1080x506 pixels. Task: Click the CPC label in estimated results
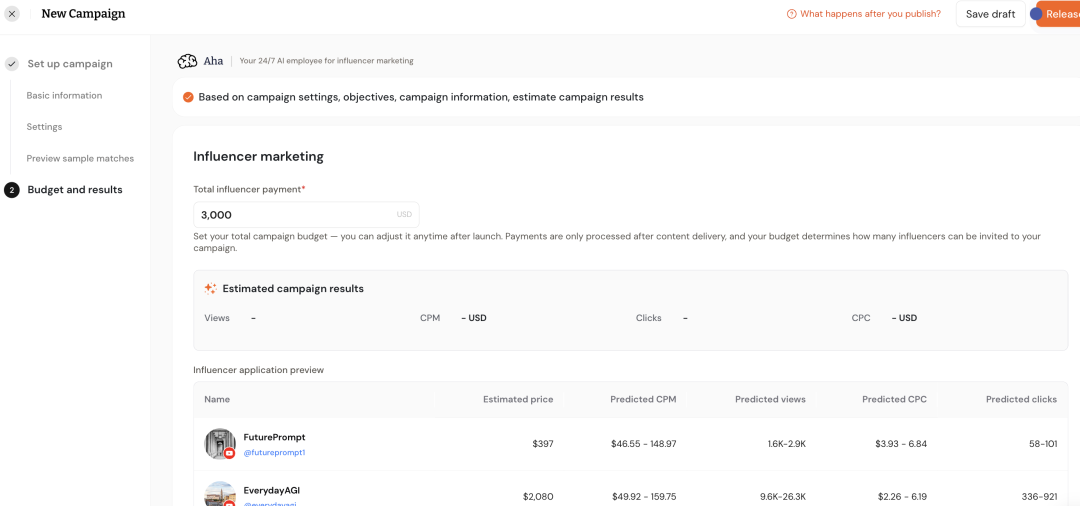[x=861, y=318]
